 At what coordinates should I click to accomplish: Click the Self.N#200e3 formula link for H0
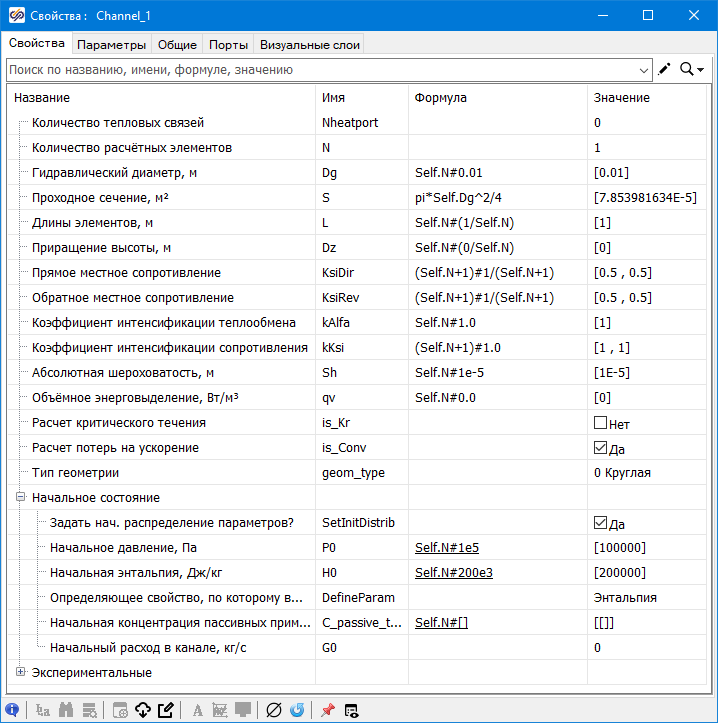(x=455, y=573)
